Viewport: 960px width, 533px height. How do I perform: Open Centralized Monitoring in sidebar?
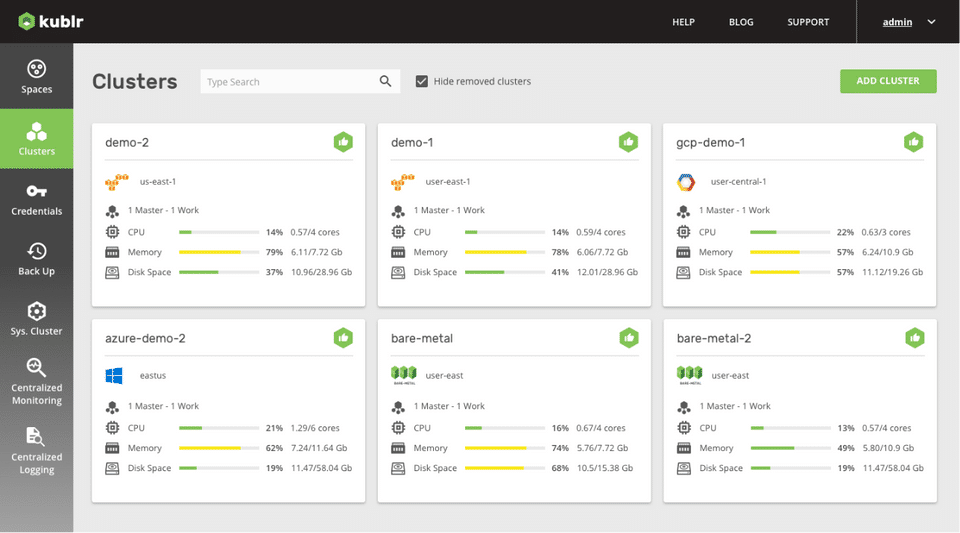click(37, 382)
